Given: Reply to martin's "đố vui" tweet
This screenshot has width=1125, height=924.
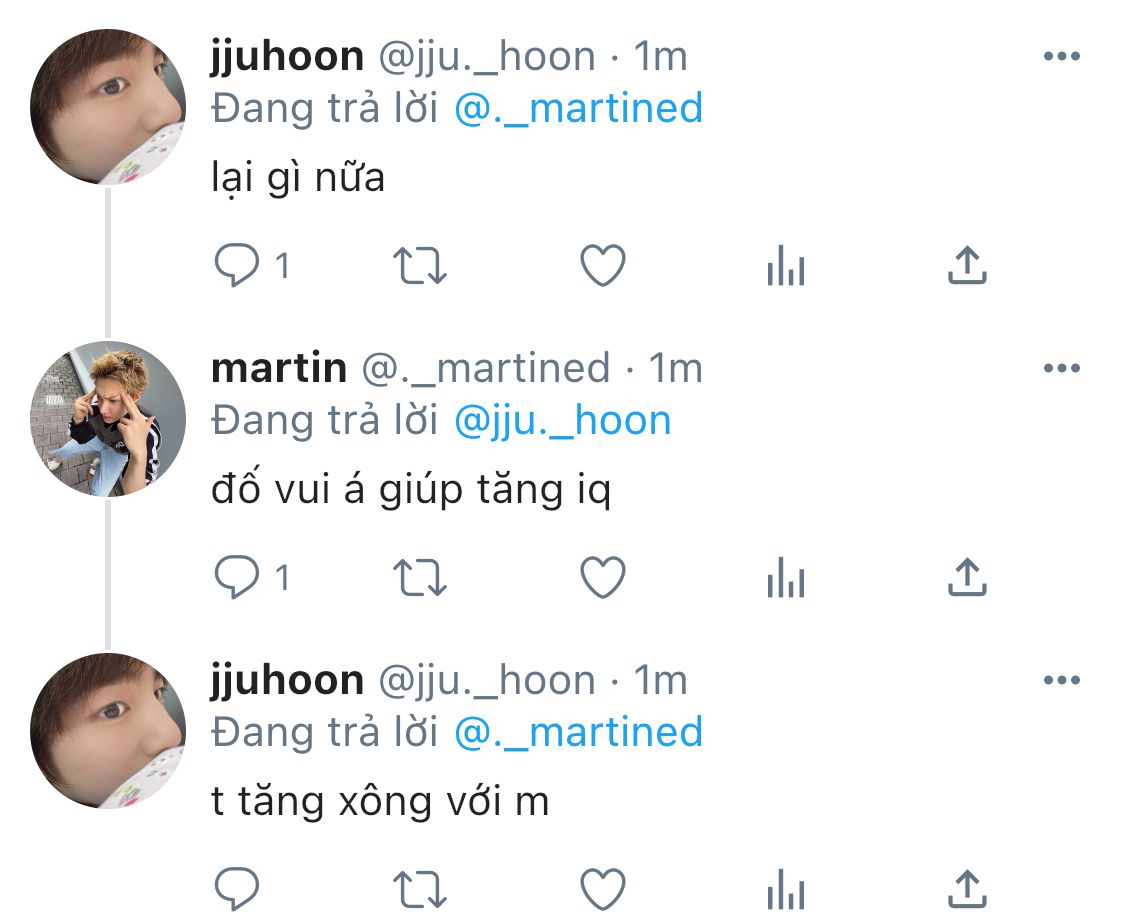Looking at the screenshot, I should pos(237,578).
